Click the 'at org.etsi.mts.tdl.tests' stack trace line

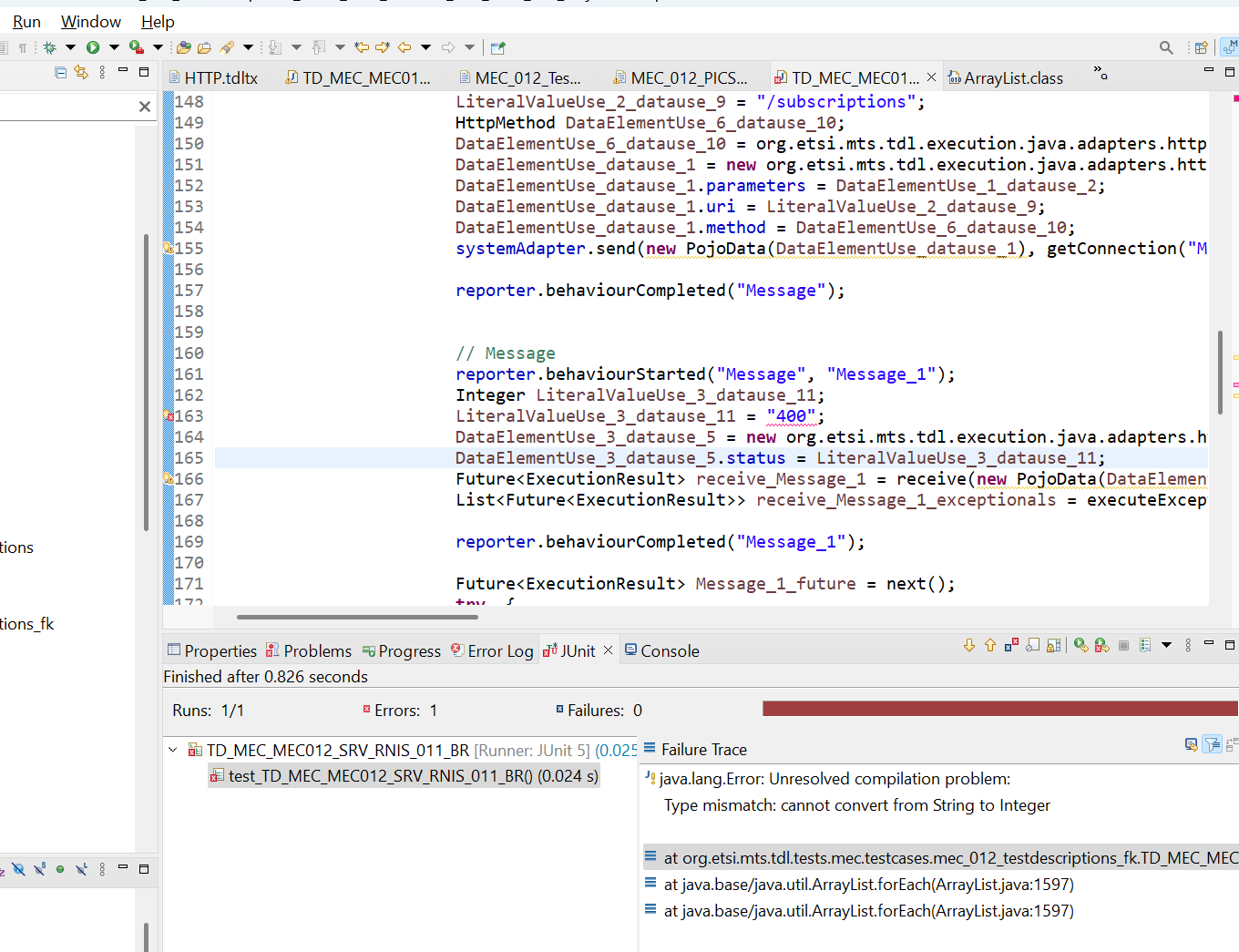pyautogui.click(x=940, y=857)
